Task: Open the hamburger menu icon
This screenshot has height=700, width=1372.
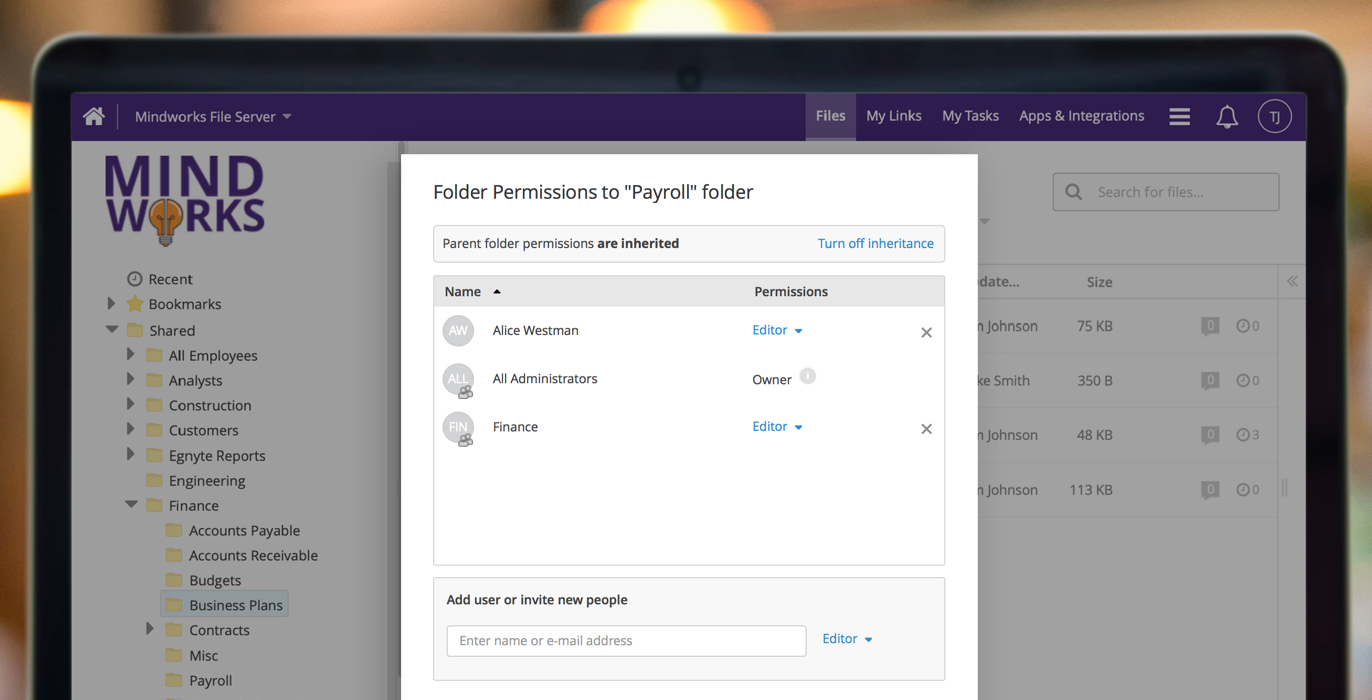Action: coord(1180,117)
